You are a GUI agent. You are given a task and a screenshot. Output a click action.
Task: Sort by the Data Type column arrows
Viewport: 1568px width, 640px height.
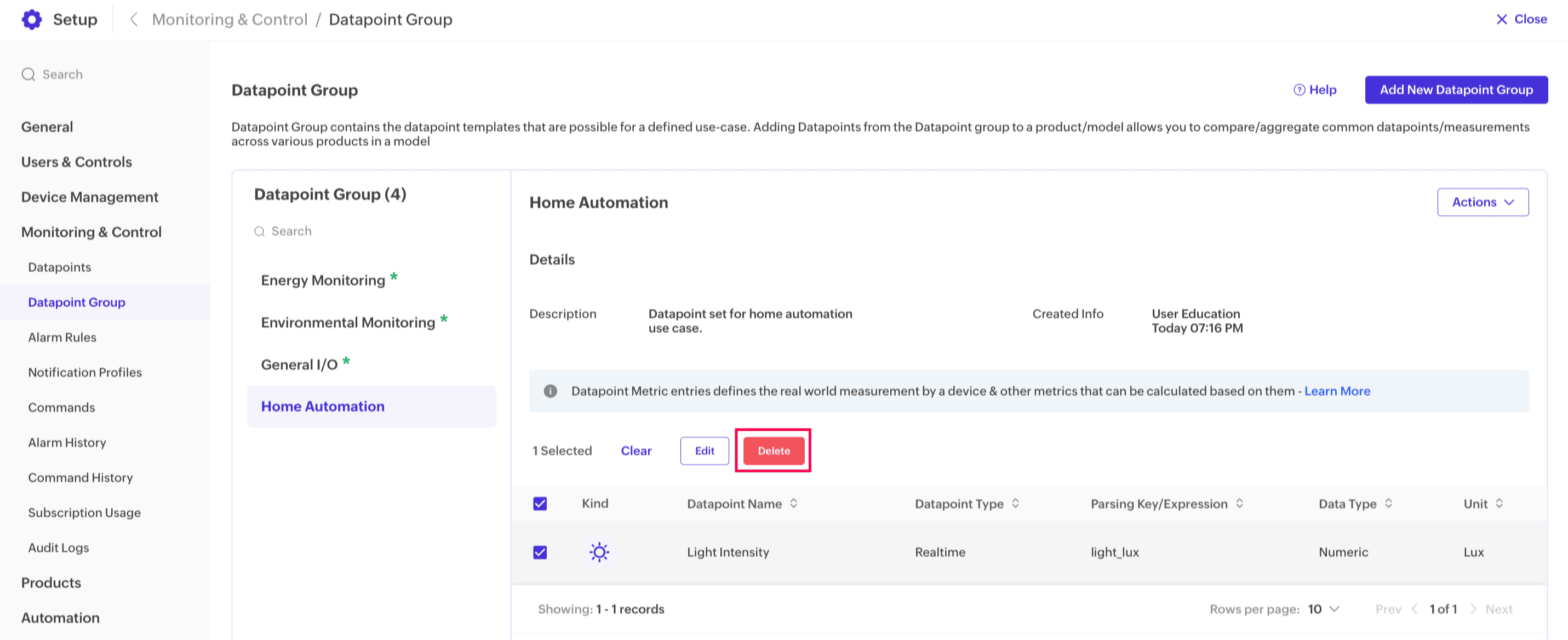click(x=1388, y=503)
